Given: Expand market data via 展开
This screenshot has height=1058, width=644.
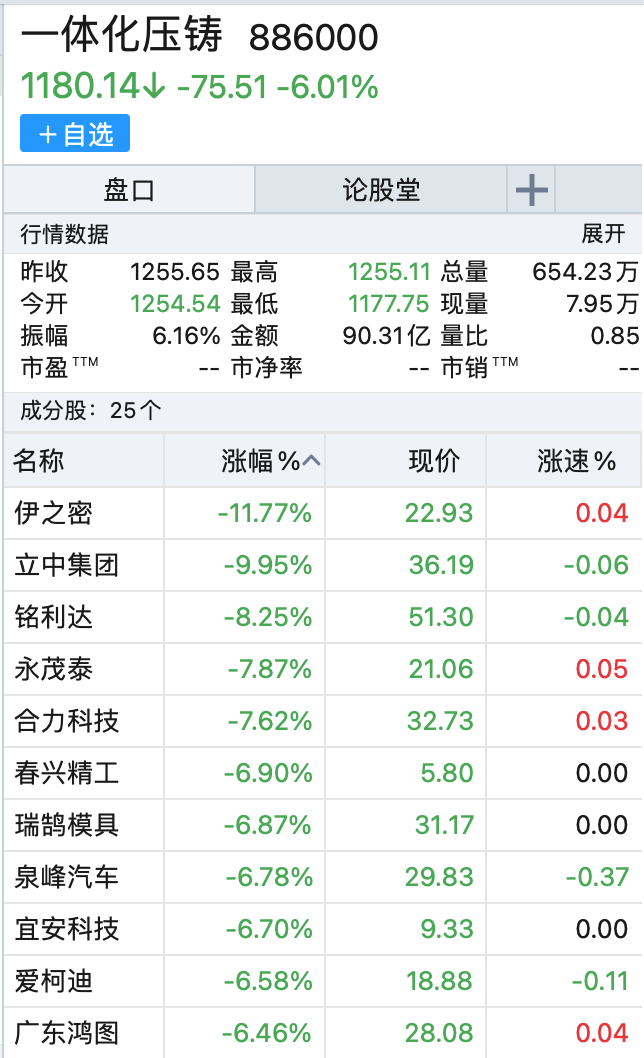Looking at the screenshot, I should click(x=603, y=234).
